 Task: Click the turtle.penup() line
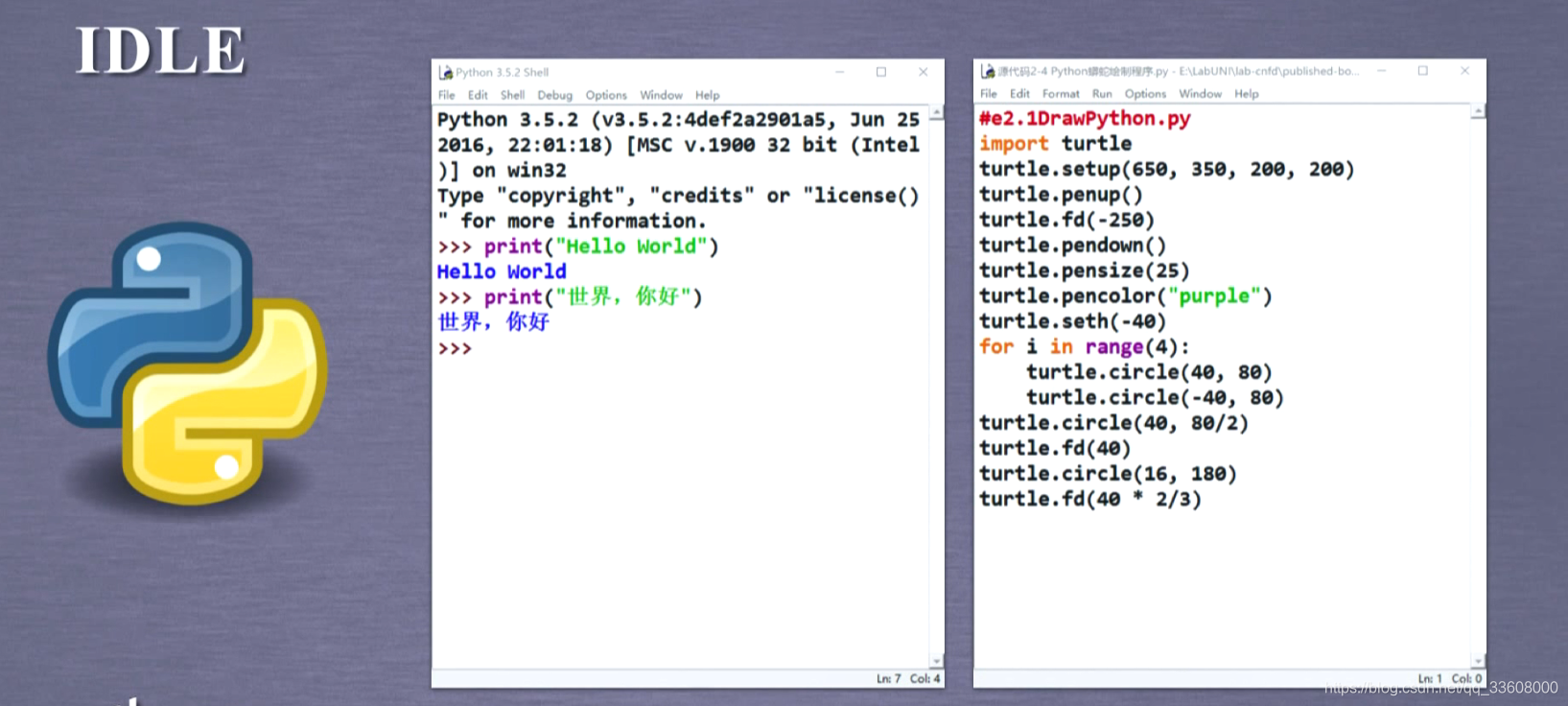[1061, 195]
